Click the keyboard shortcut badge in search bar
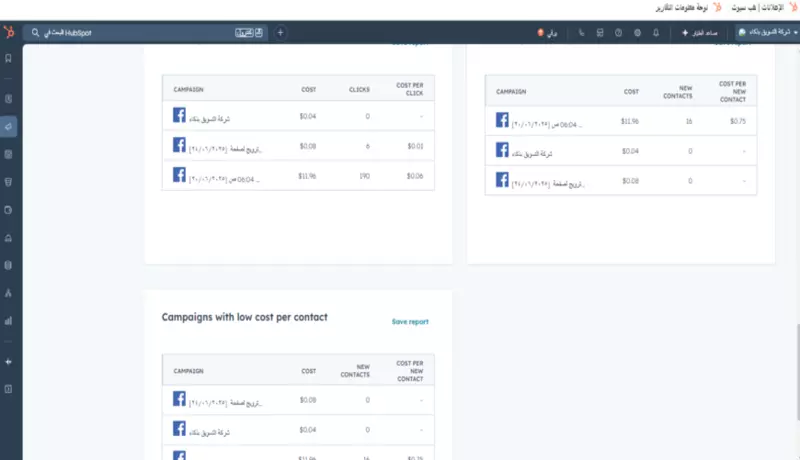This screenshot has height=460, width=800. [x=249, y=33]
